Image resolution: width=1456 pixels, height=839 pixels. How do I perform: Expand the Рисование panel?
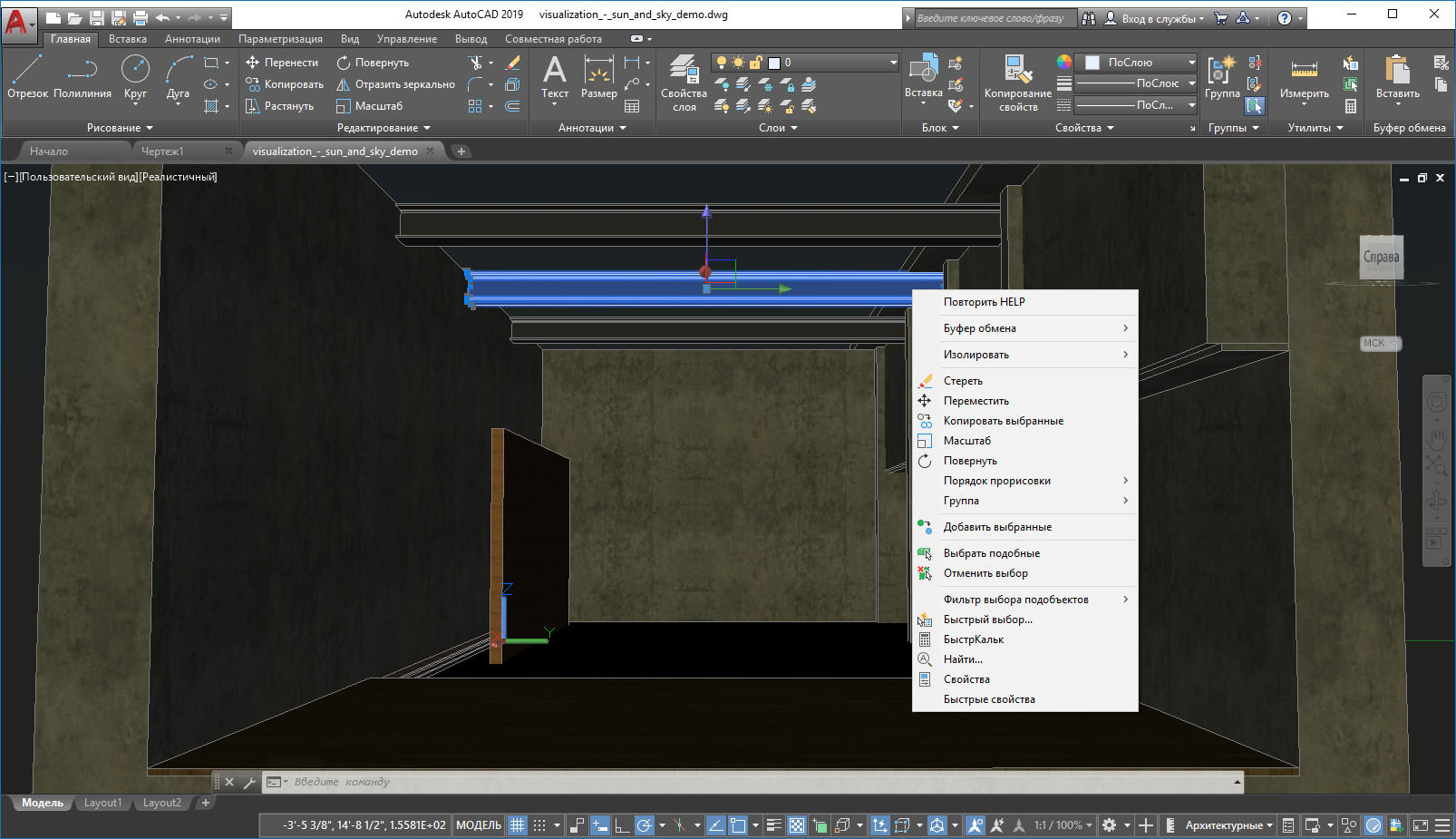coord(120,128)
